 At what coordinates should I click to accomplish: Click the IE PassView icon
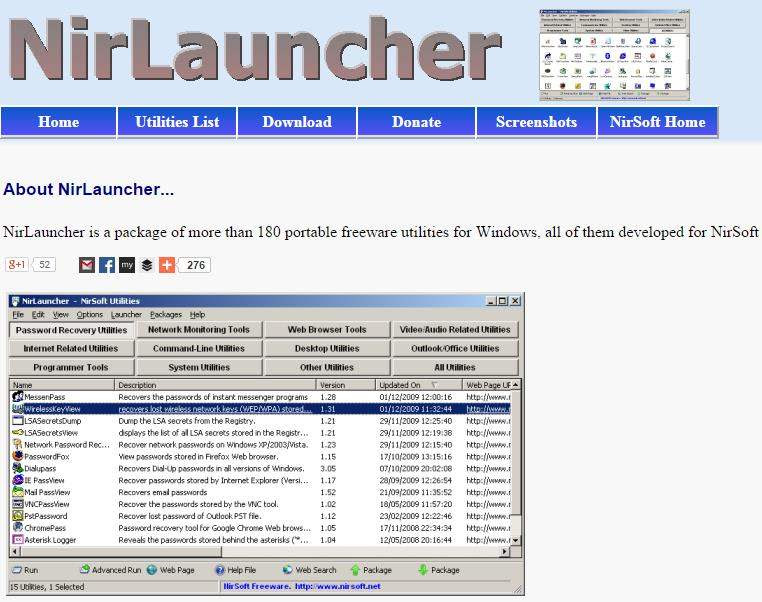[18, 480]
